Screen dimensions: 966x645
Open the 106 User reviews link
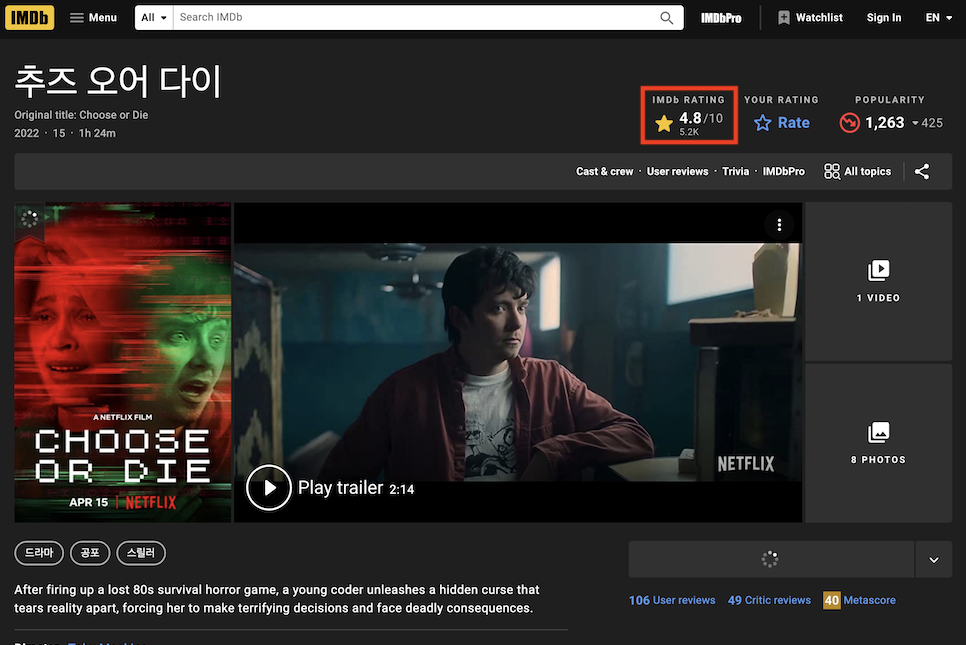672,600
